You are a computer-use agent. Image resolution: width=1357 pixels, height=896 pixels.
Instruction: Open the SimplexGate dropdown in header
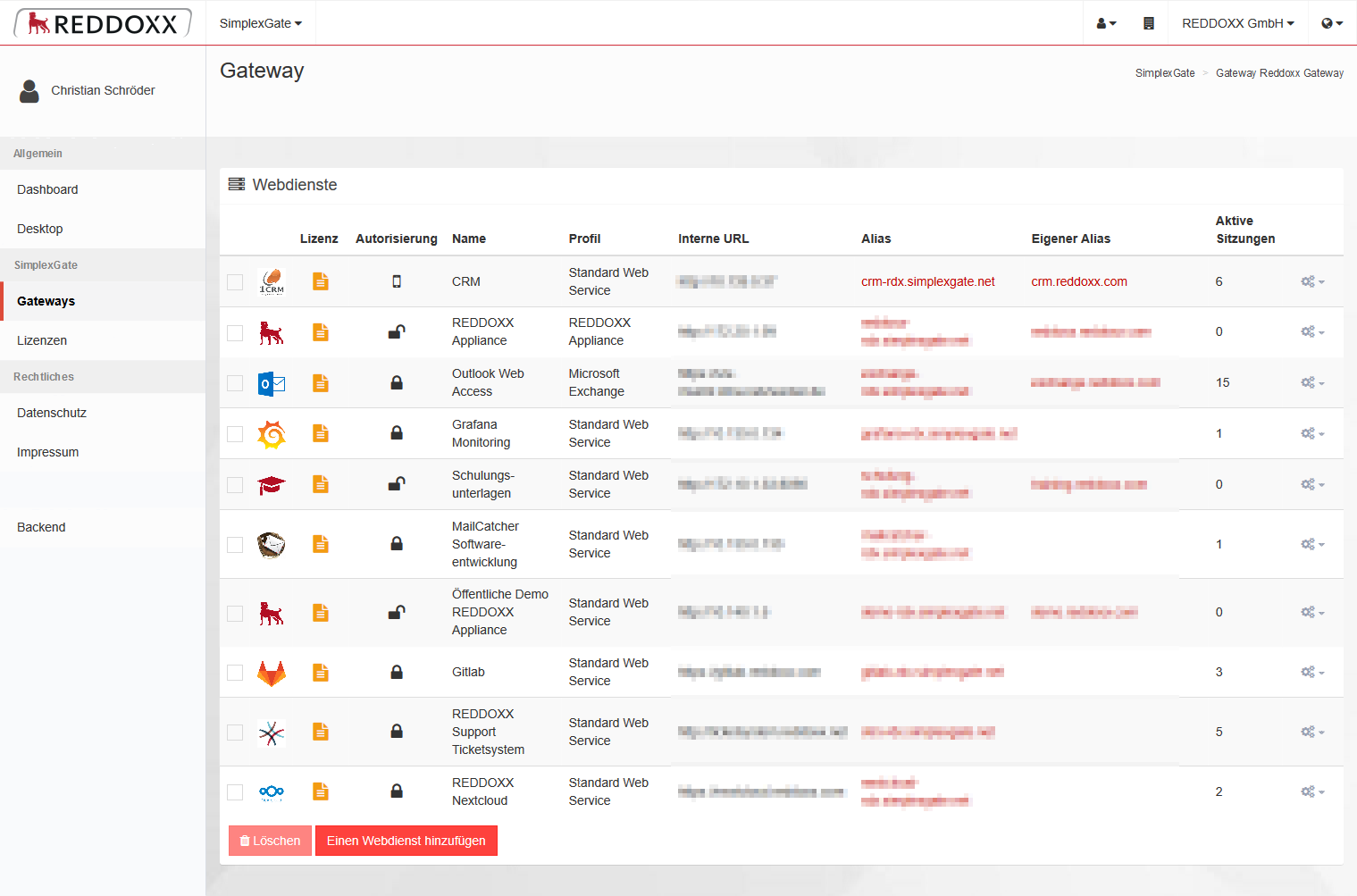[x=261, y=23]
